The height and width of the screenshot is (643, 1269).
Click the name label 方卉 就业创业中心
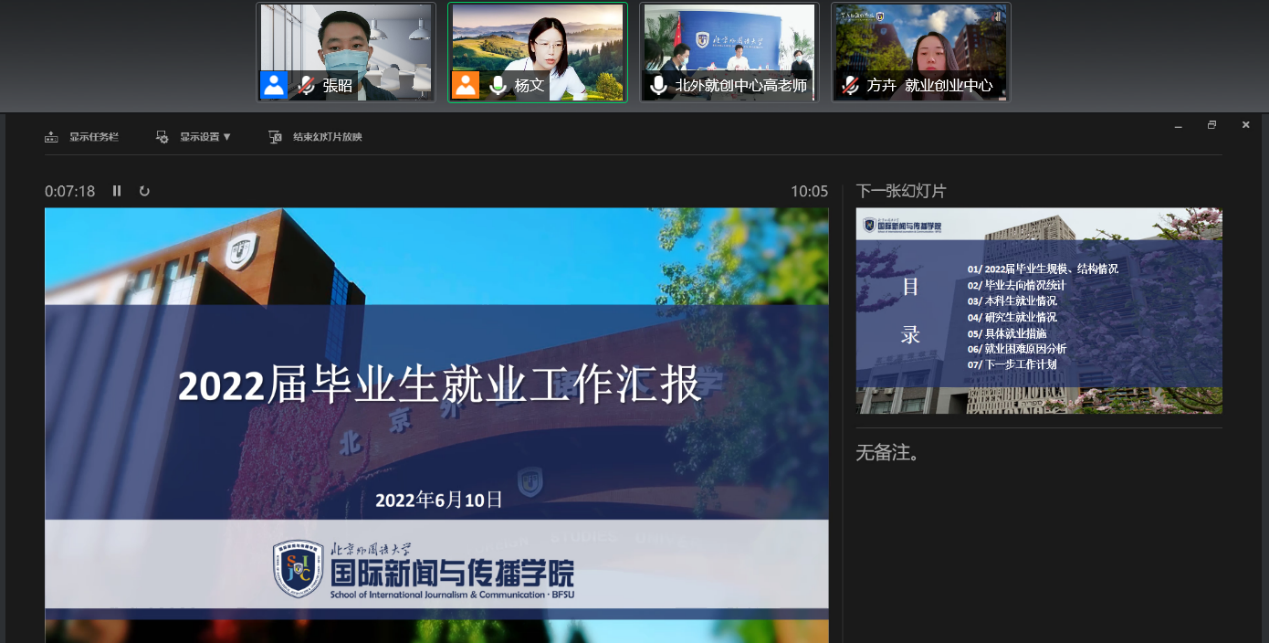point(930,86)
